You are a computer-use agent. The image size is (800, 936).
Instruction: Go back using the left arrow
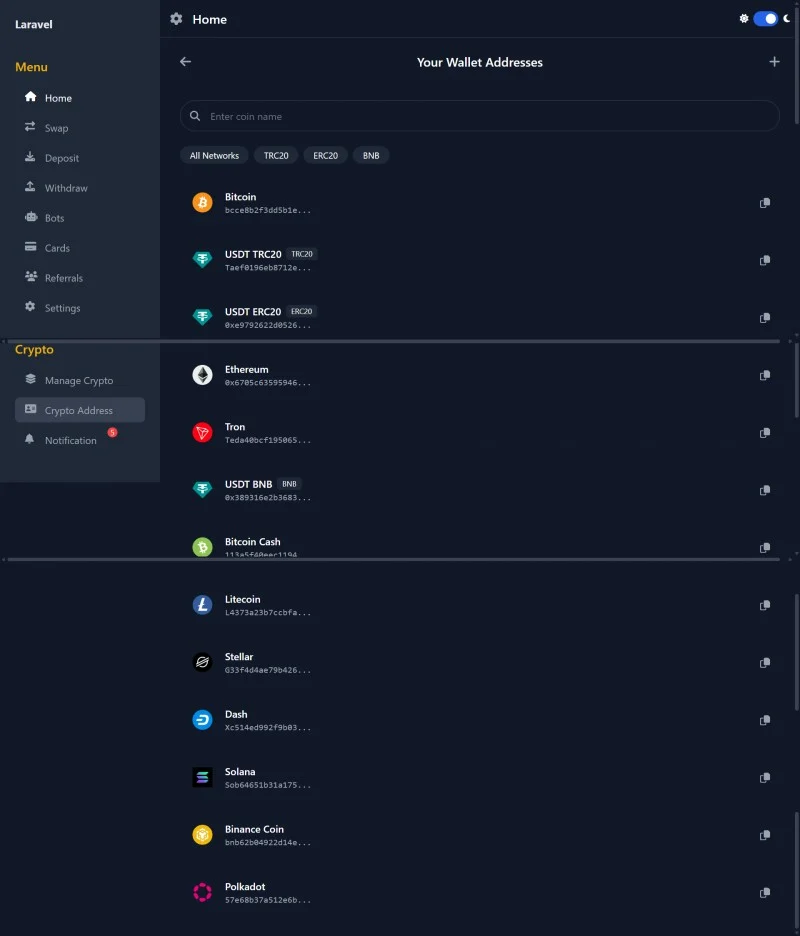coord(186,61)
